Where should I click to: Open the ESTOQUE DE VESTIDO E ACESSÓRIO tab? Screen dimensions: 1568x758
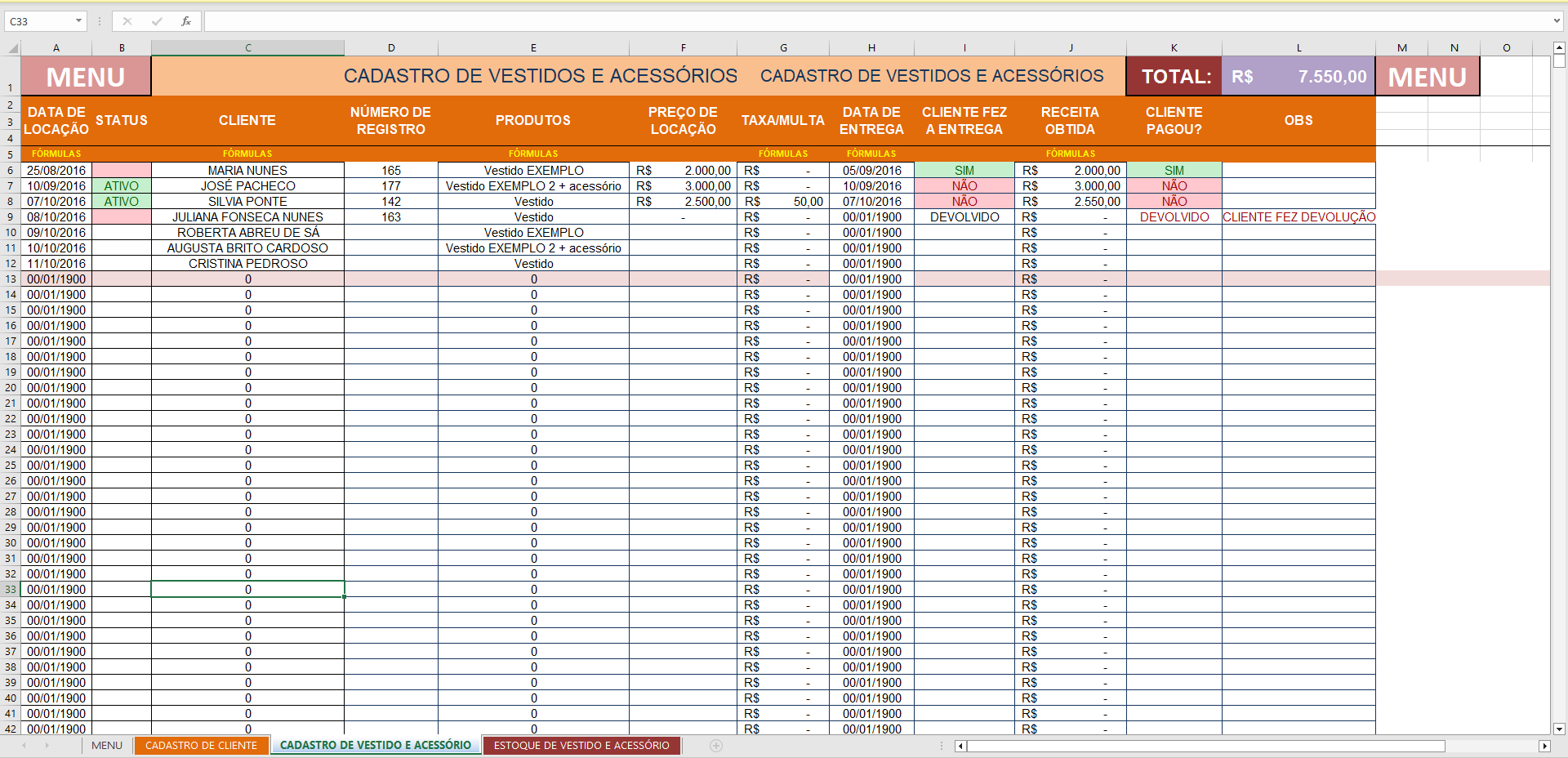click(581, 745)
